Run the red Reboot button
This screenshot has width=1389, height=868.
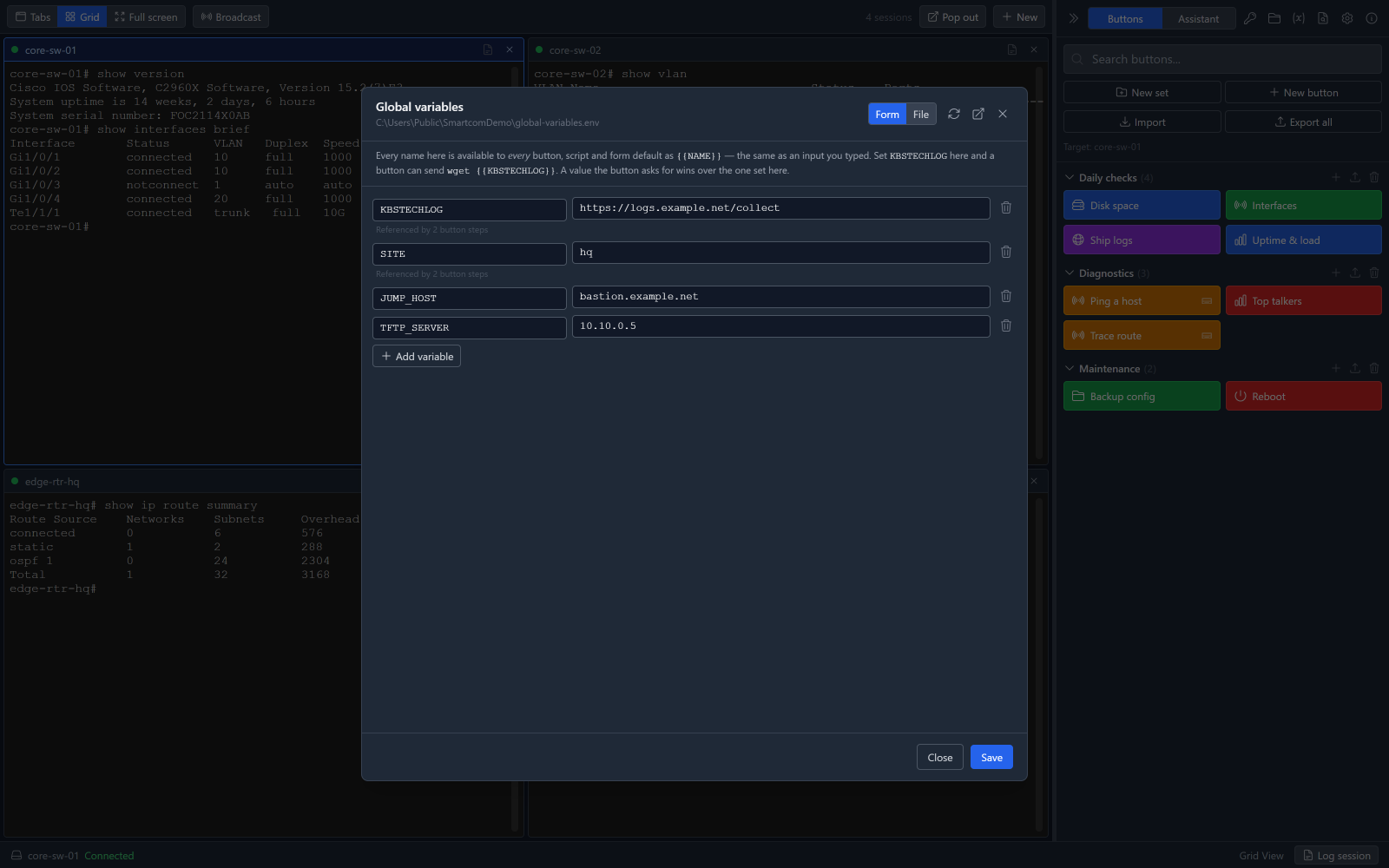[1303, 396]
